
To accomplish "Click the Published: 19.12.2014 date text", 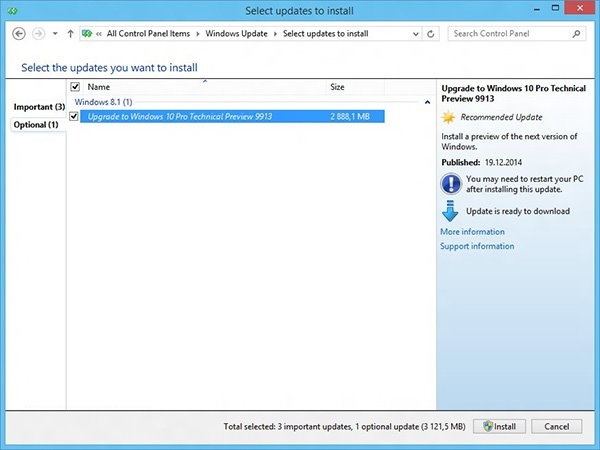I will (x=481, y=162).
